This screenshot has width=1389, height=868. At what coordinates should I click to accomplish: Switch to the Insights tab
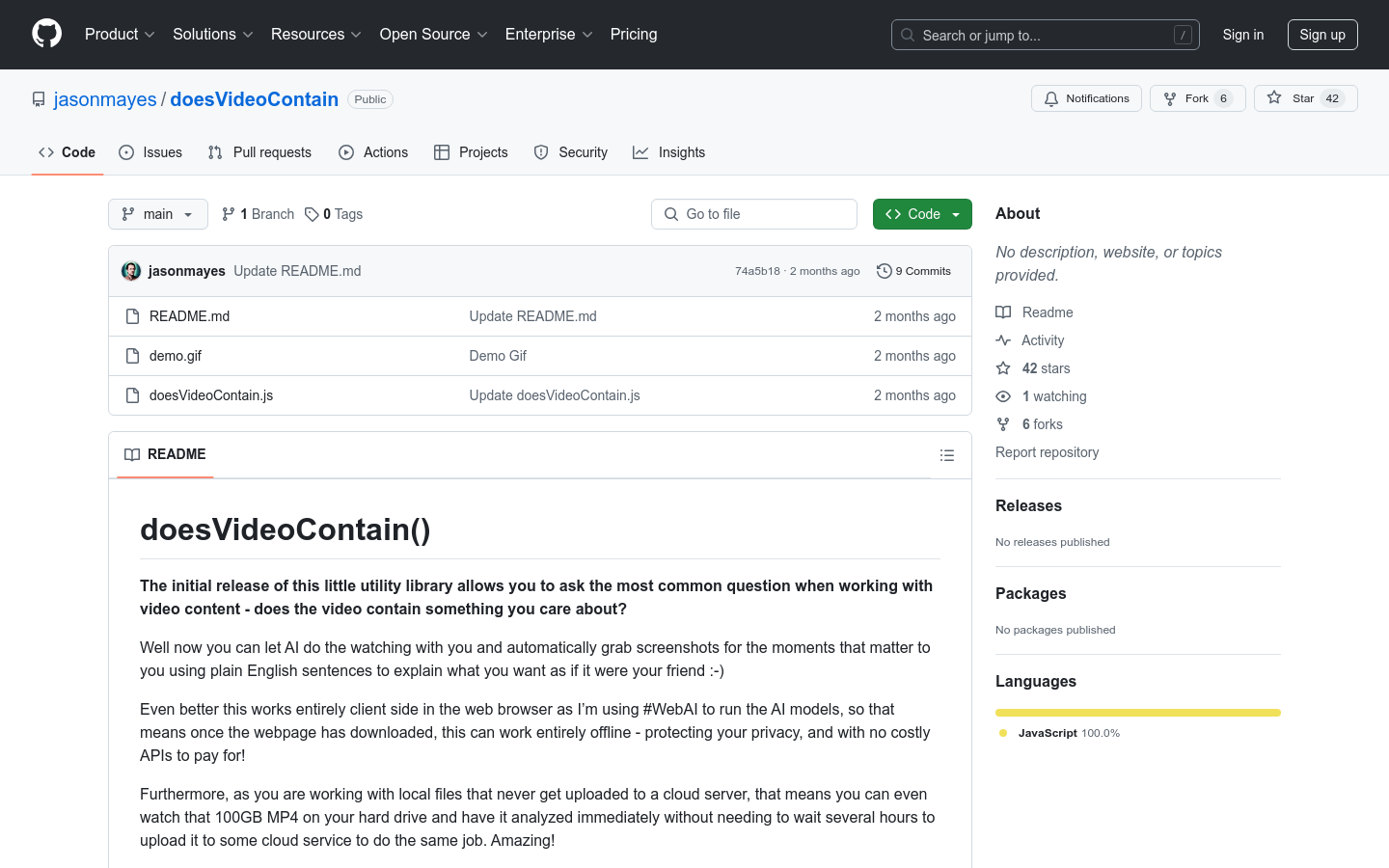(x=669, y=152)
